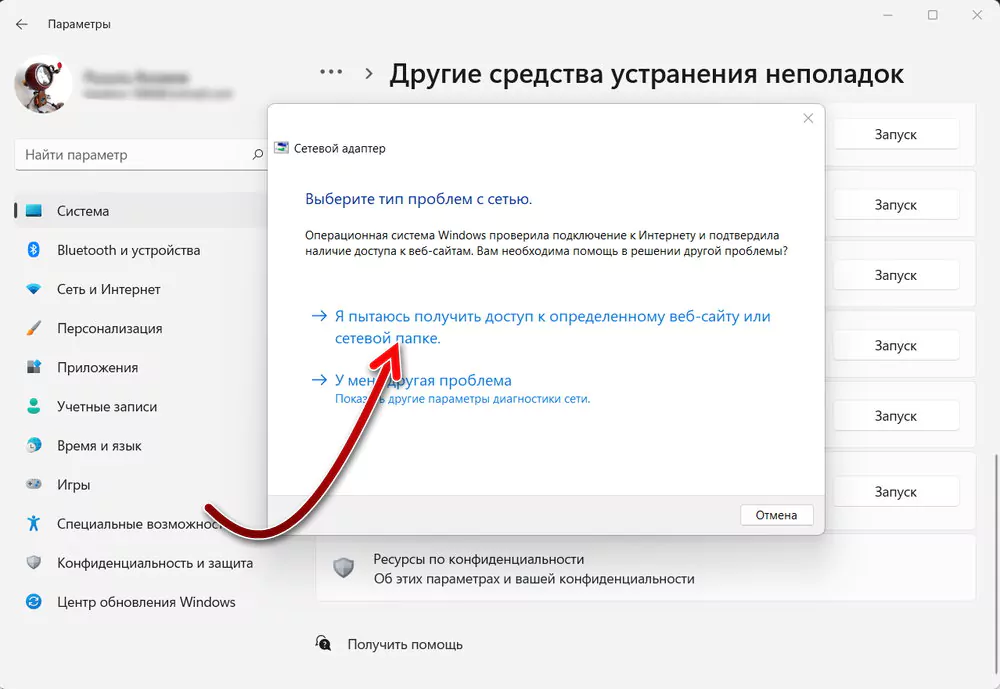Click the Windows Update sync icon
The height and width of the screenshot is (689, 1000).
coord(34,602)
